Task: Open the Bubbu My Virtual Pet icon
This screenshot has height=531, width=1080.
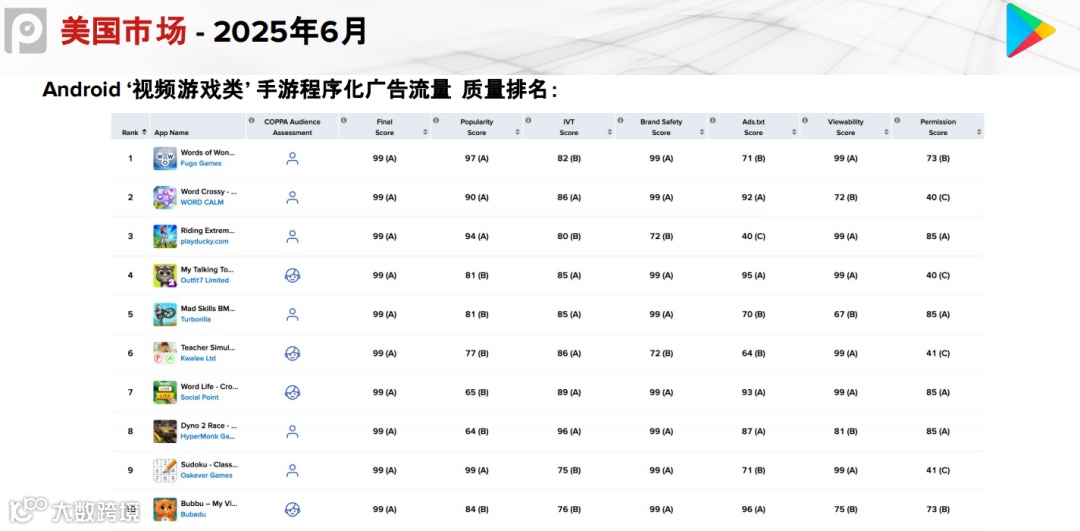Action: tap(165, 509)
